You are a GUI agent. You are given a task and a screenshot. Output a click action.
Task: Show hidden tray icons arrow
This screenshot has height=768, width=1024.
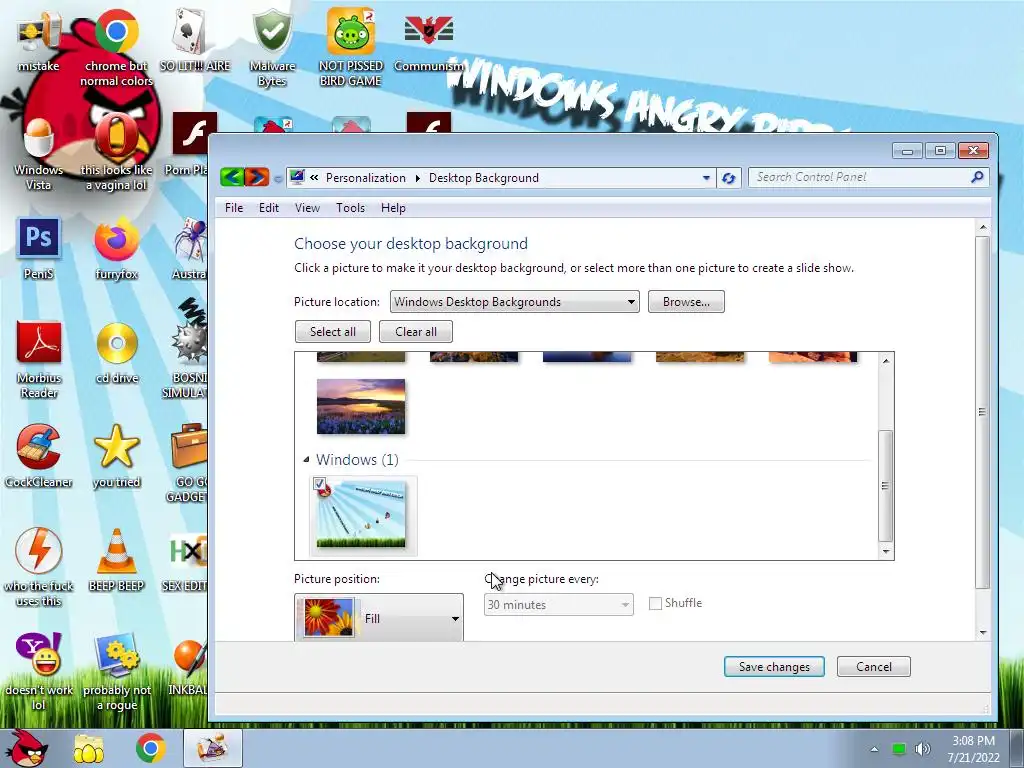pos(874,749)
